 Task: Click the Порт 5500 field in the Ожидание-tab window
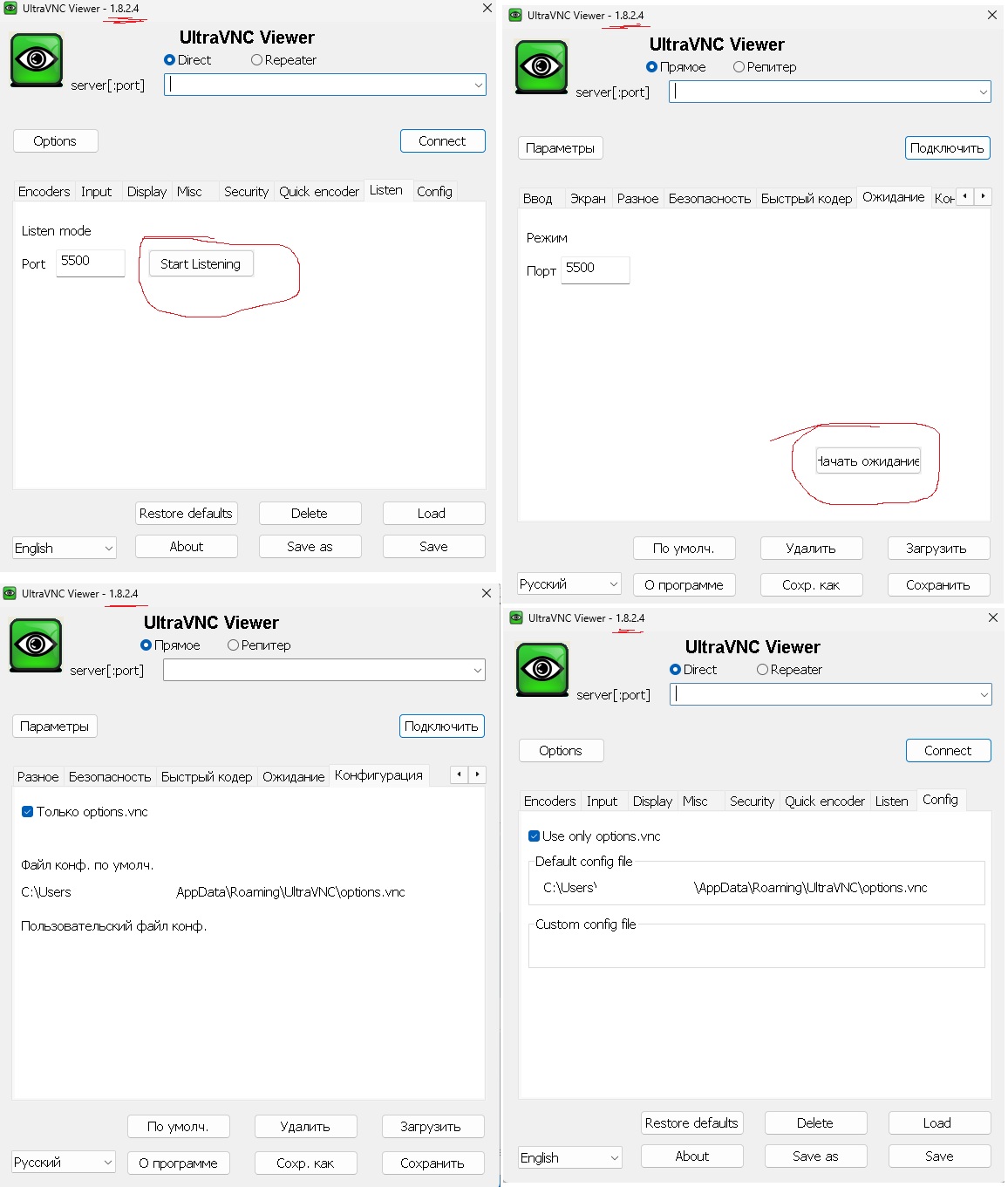(596, 269)
